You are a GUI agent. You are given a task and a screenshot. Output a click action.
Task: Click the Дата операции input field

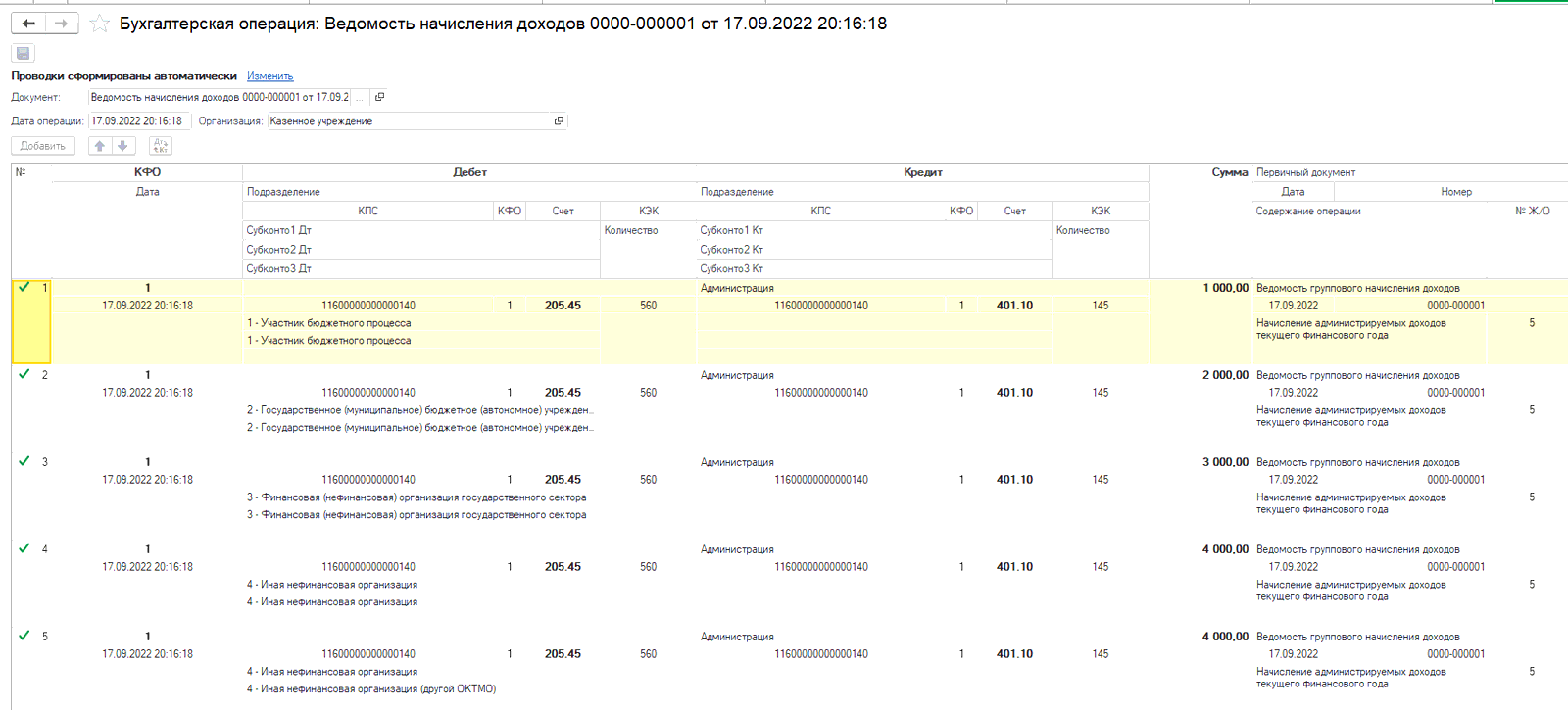point(139,121)
